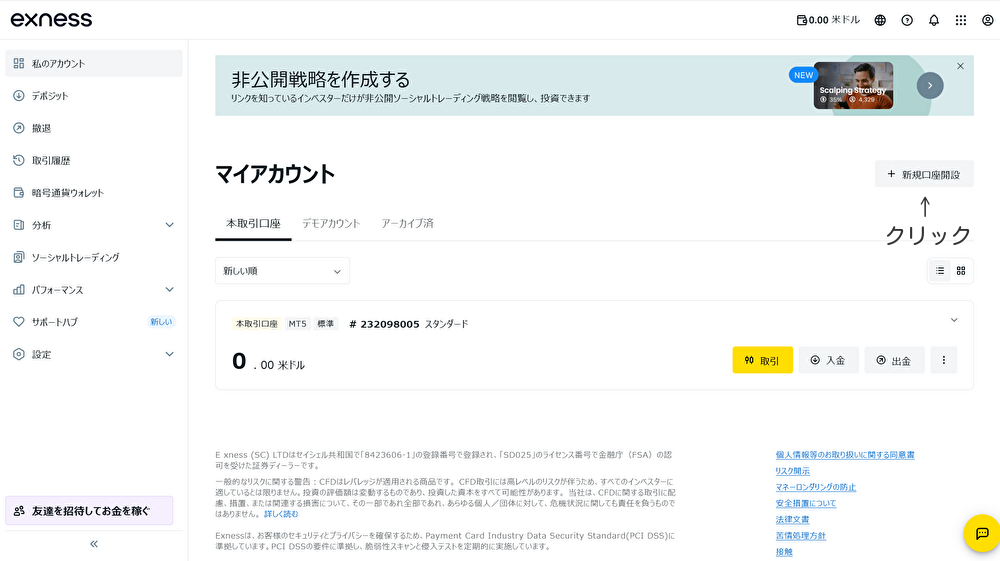Collapse the sidebar with double chevron

(x=94, y=544)
